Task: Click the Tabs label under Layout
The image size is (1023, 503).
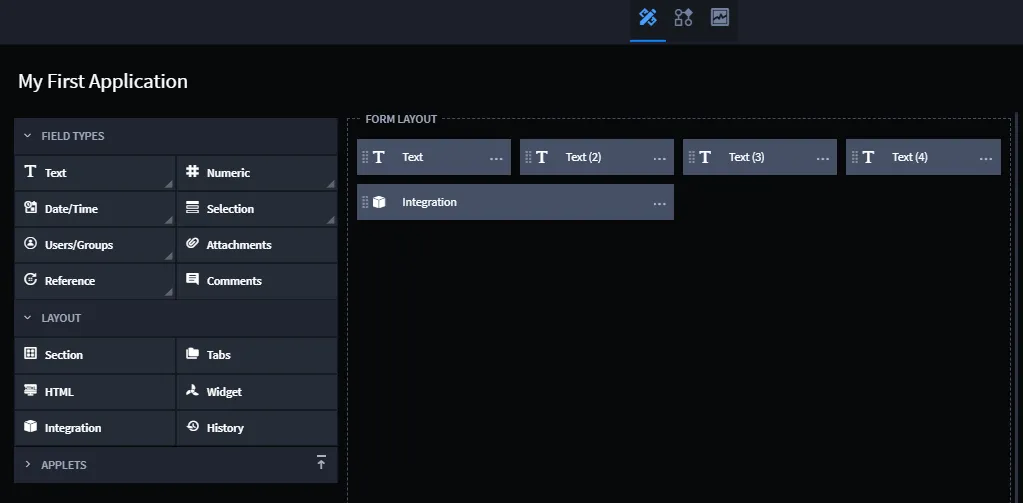Action: click(x=219, y=355)
